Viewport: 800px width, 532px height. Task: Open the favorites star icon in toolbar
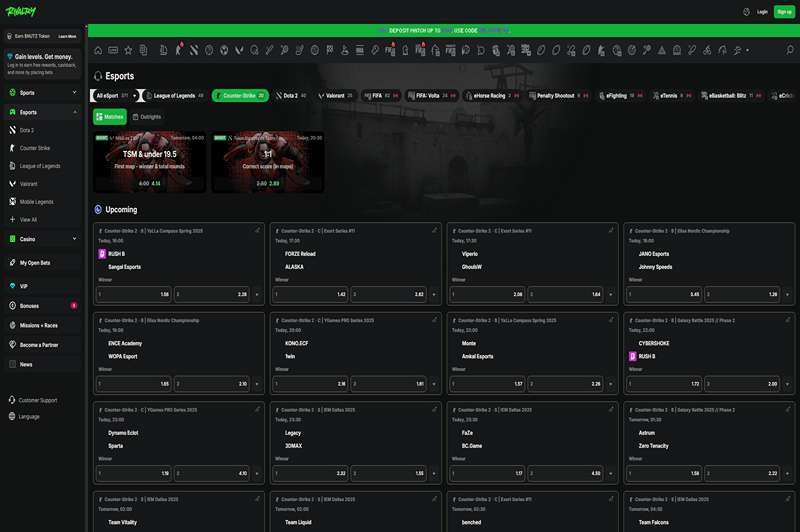[128, 50]
